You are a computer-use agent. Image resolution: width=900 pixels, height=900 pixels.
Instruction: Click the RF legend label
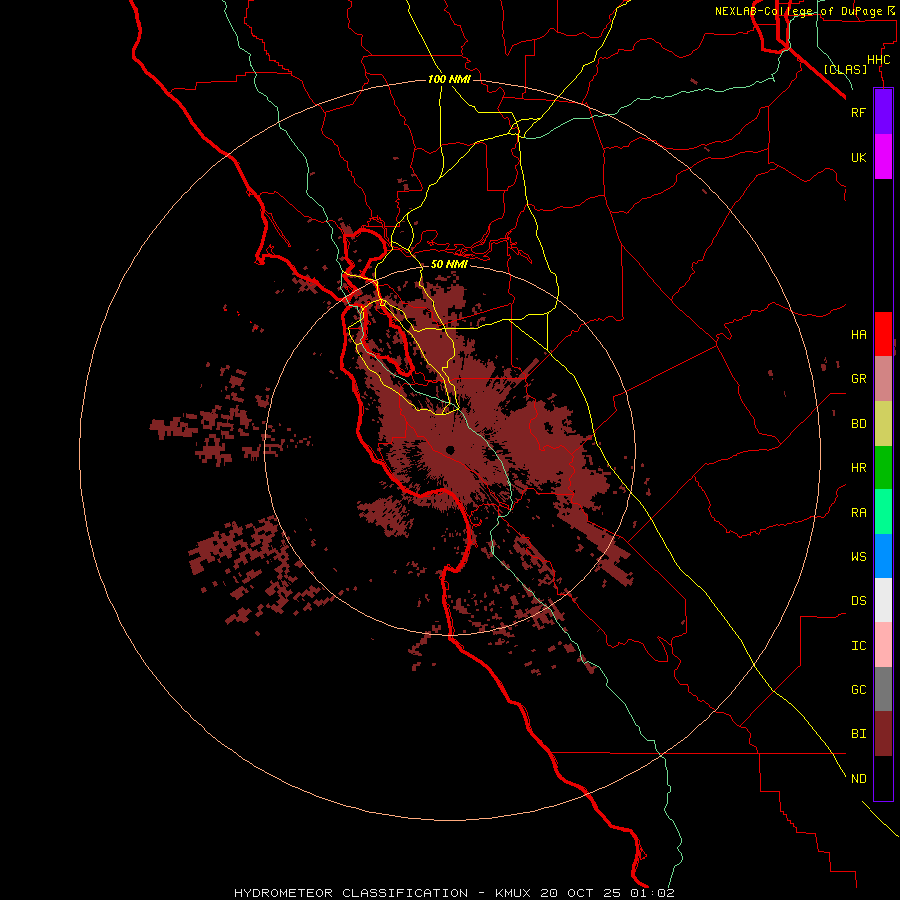coord(858,112)
